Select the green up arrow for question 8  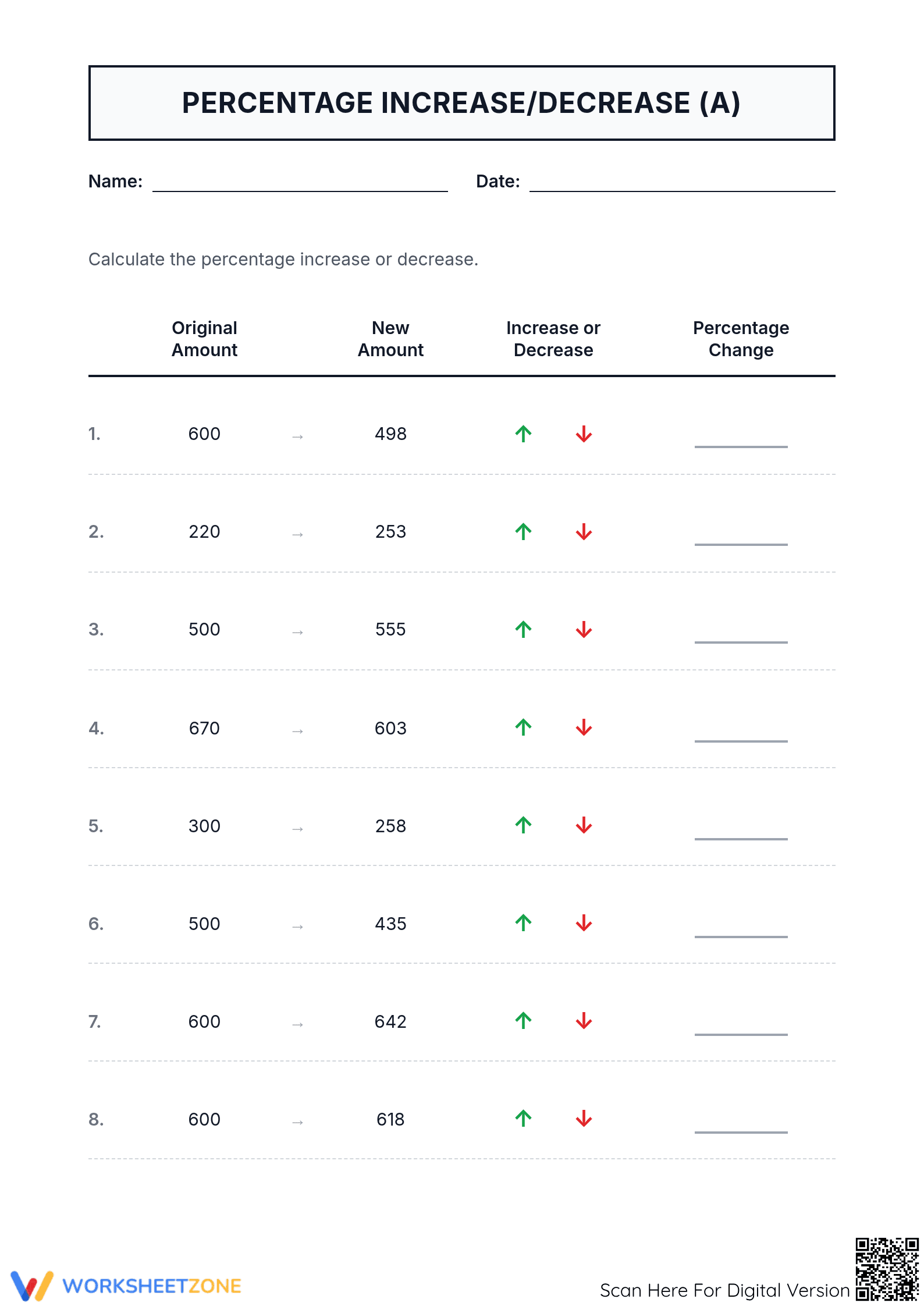[523, 1119]
